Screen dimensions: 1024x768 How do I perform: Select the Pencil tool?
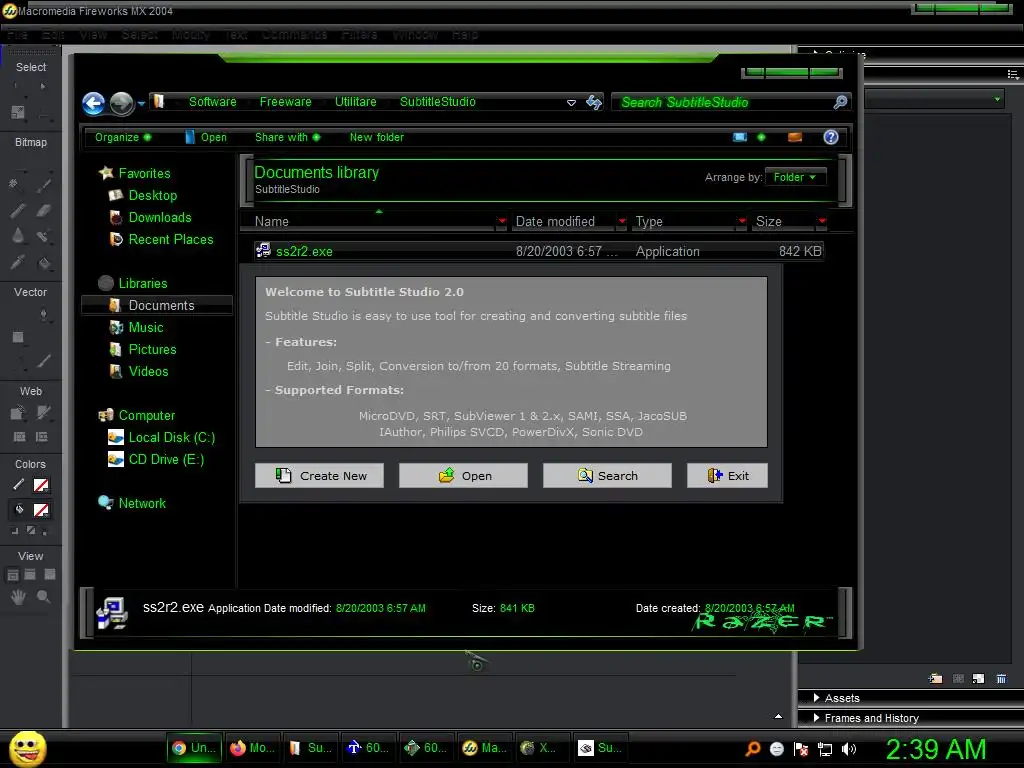(18, 210)
